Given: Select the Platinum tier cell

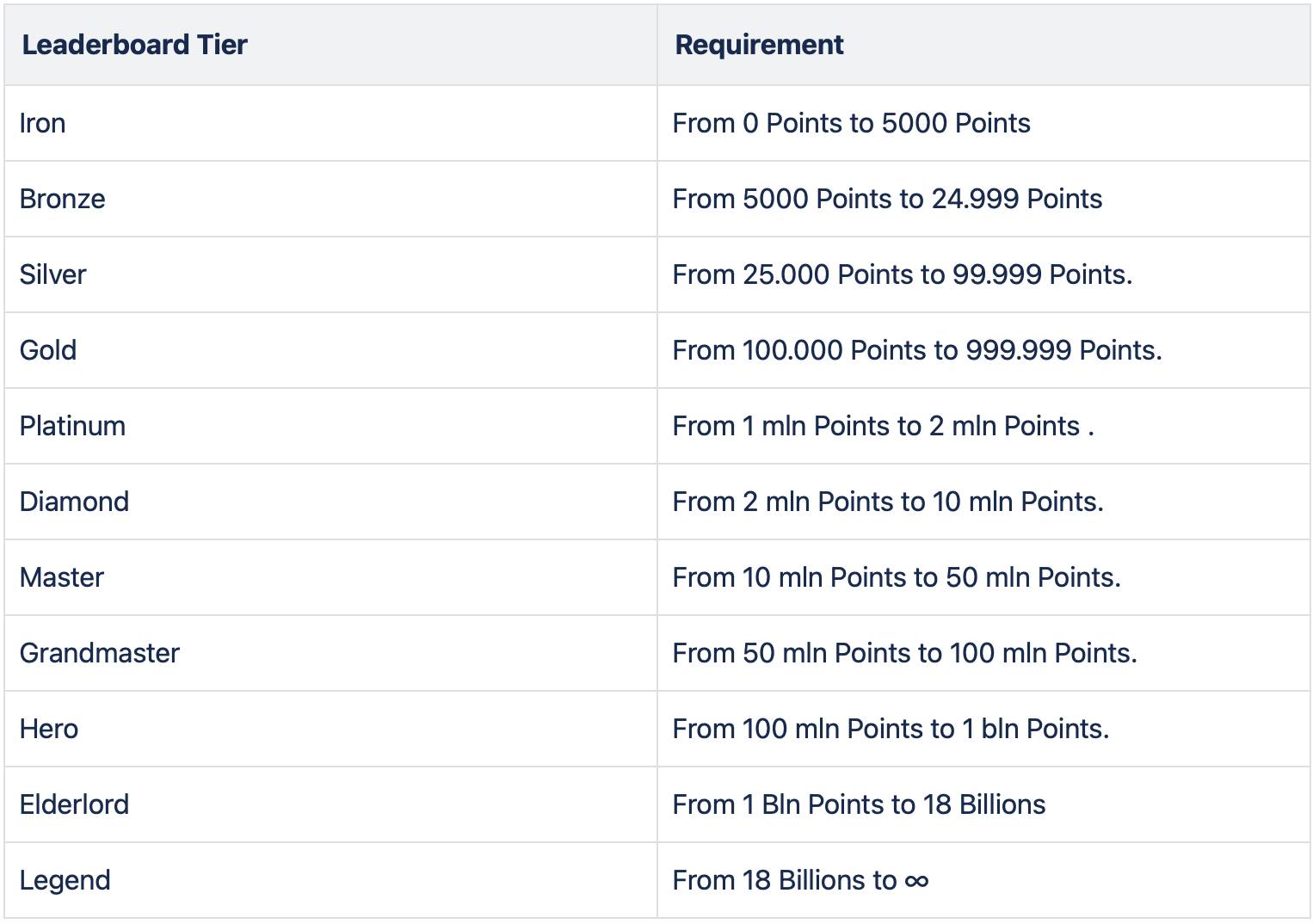Looking at the screenshot, I should 330,426.
